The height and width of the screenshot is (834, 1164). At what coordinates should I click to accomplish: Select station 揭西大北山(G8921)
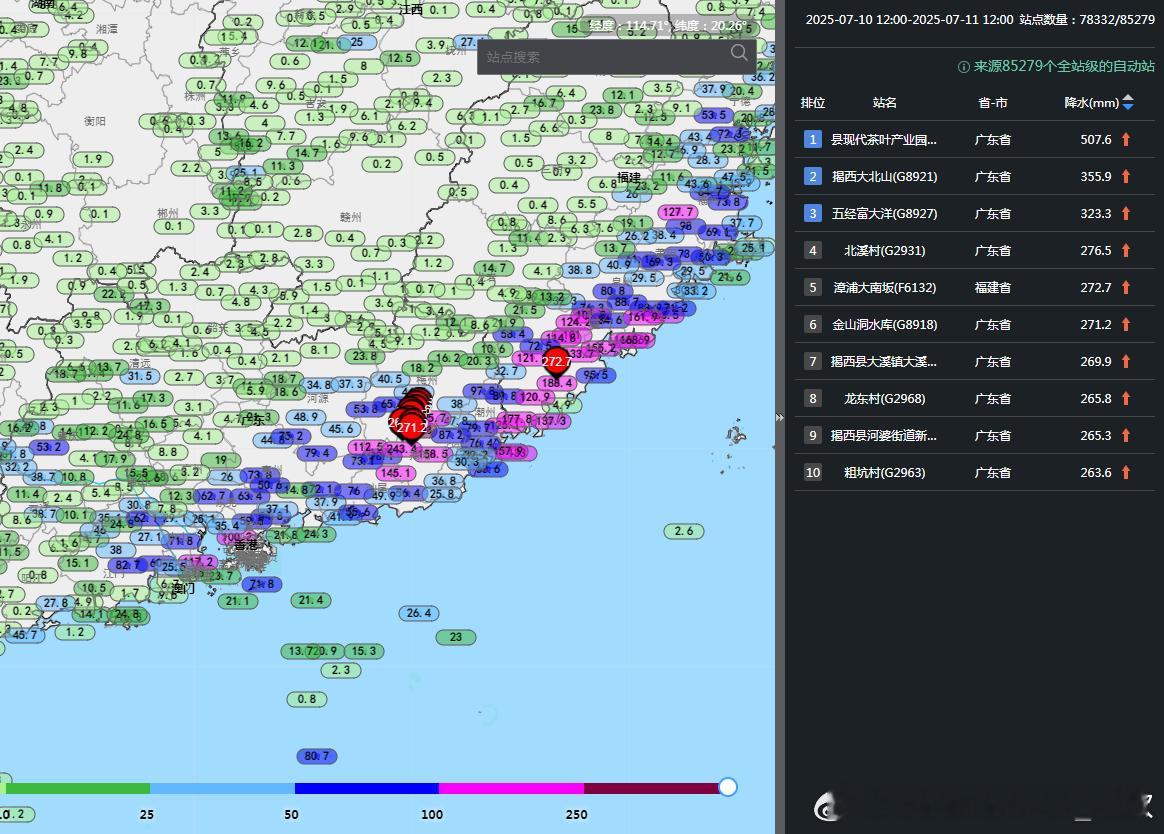point(884,177)
